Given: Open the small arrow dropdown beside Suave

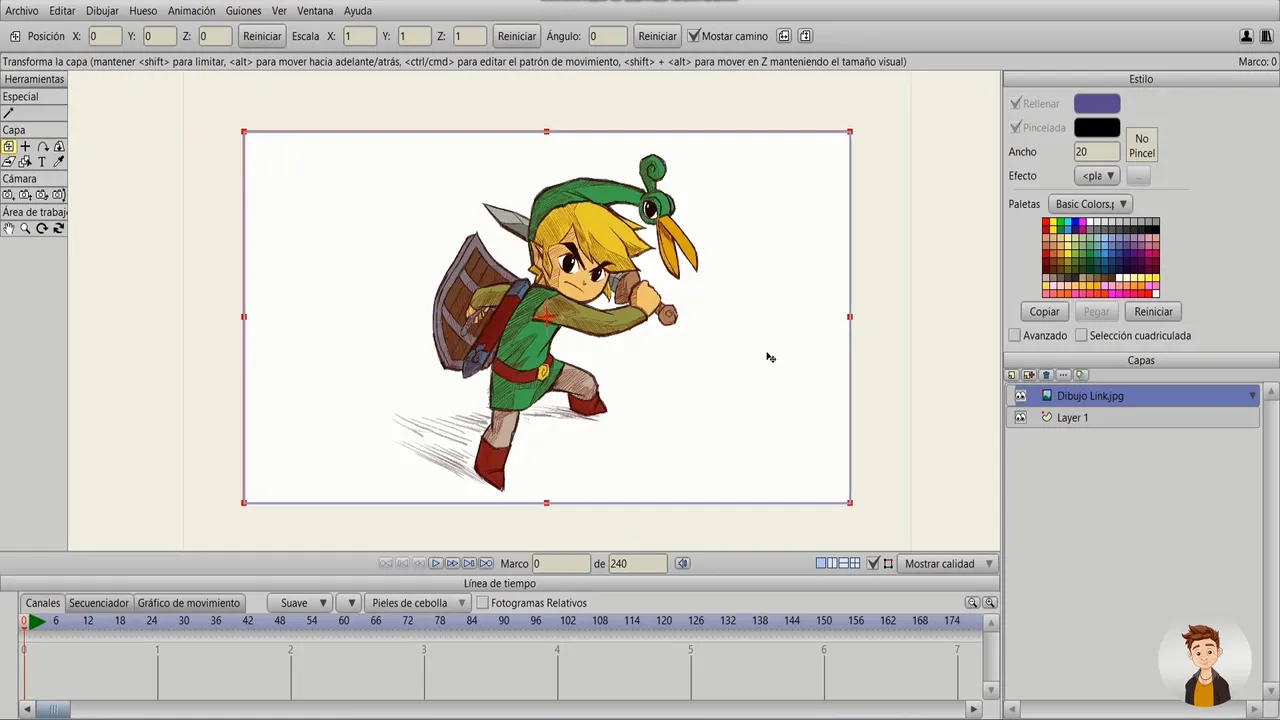Looking at the screenshot, I should point(348,603).
